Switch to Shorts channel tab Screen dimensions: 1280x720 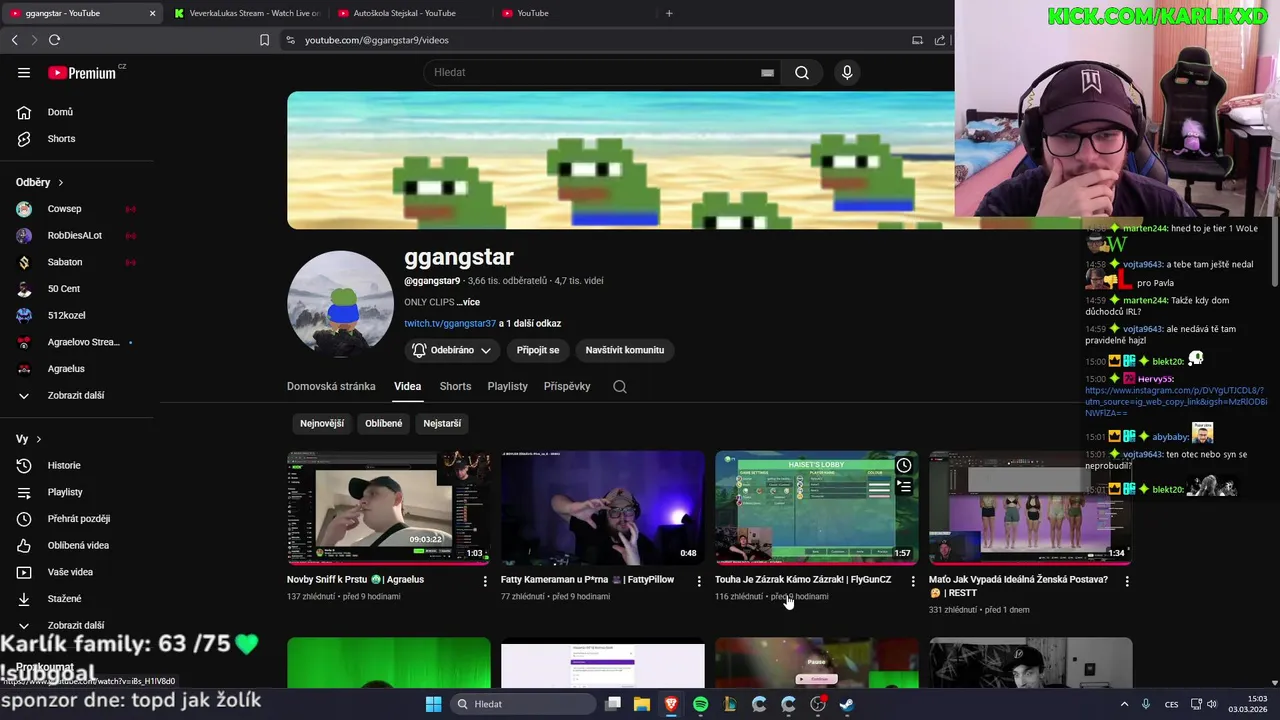click(455, 387)
